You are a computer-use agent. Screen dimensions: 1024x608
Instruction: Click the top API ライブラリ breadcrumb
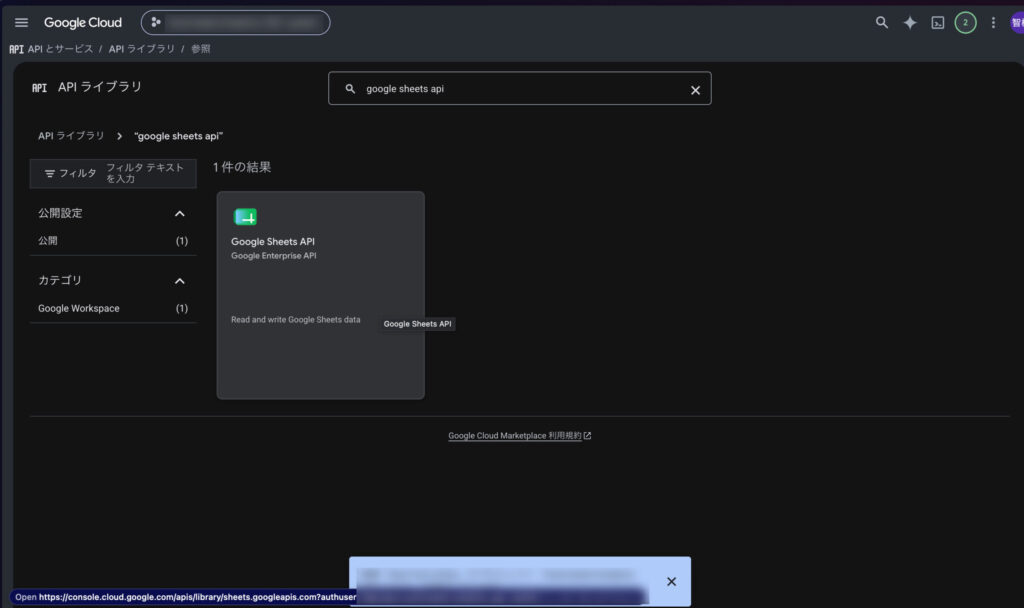(x=142, y=49)
